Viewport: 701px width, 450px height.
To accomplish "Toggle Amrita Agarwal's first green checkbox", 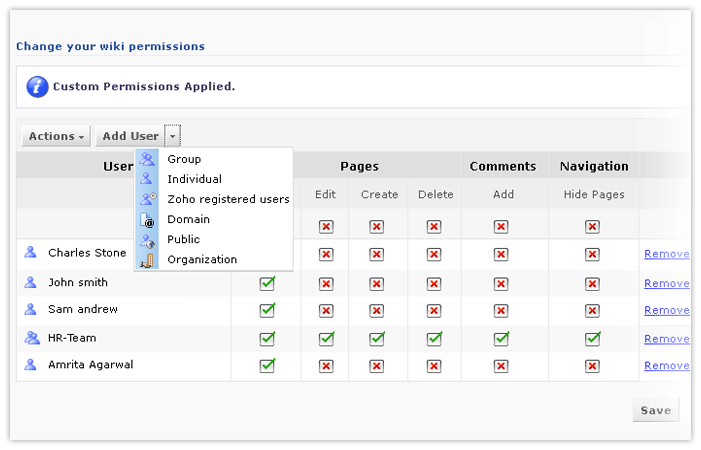I will click(x=267, y=366).
